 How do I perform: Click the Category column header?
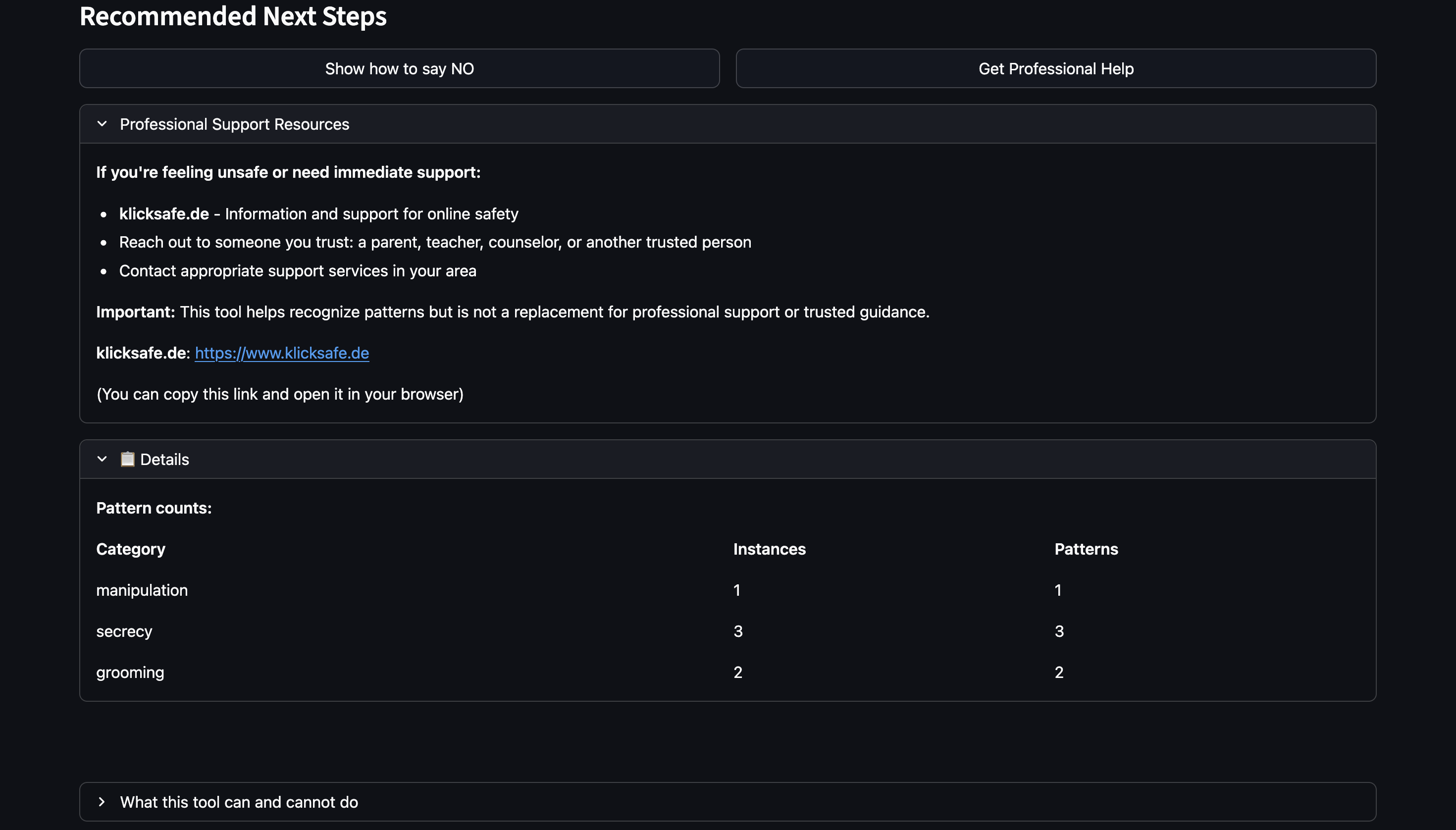click(131, 549)
